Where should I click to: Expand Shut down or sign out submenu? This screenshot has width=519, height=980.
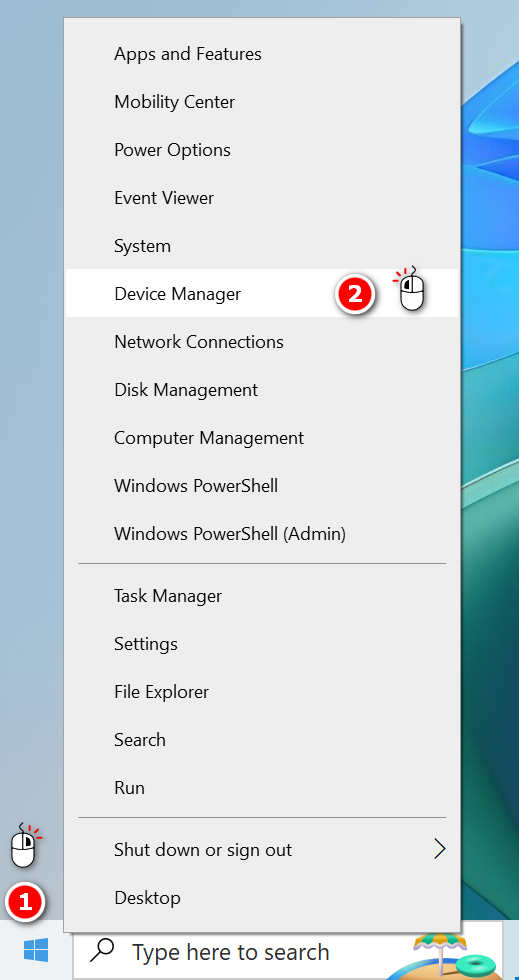[262, 850]
